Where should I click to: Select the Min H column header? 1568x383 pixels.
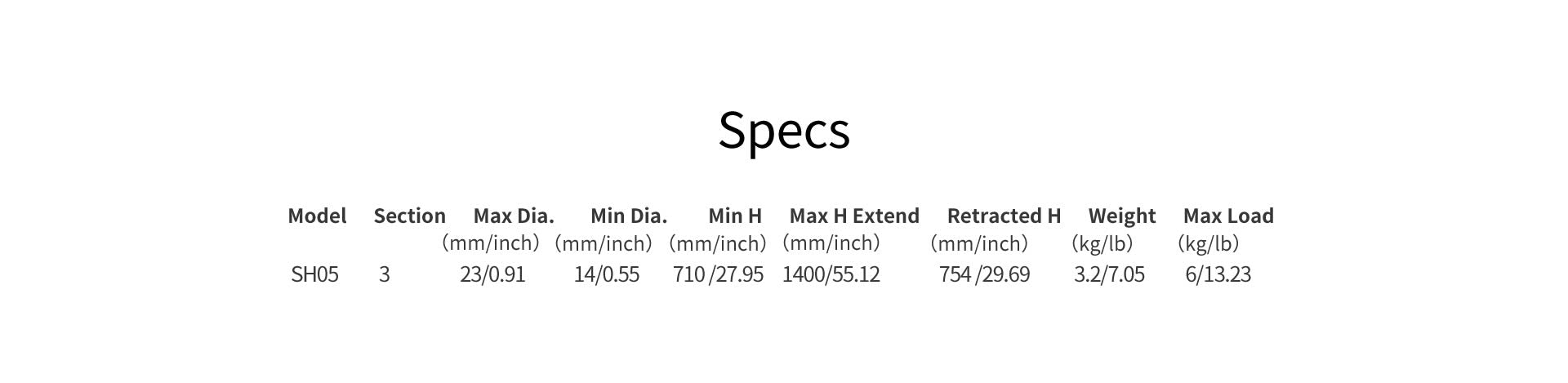pos(734,216)
